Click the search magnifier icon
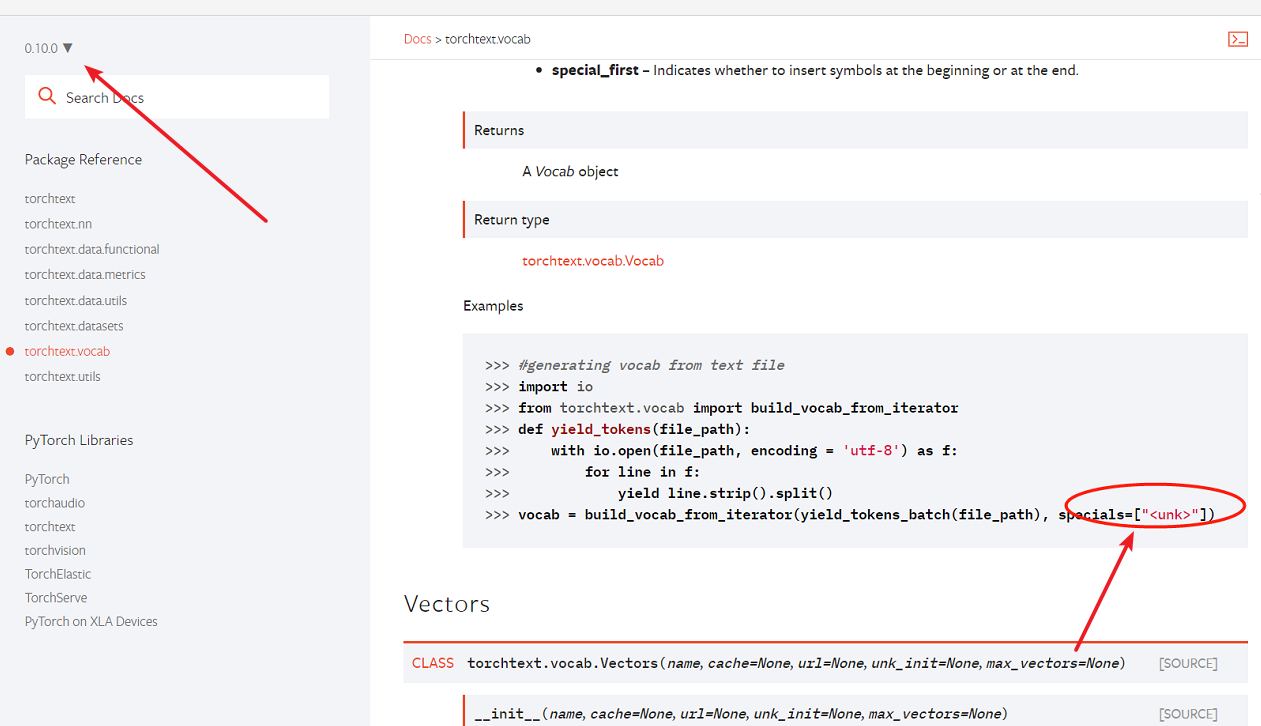The width and height of the screenshot is (1261, 726). click(x=46, y=96)
